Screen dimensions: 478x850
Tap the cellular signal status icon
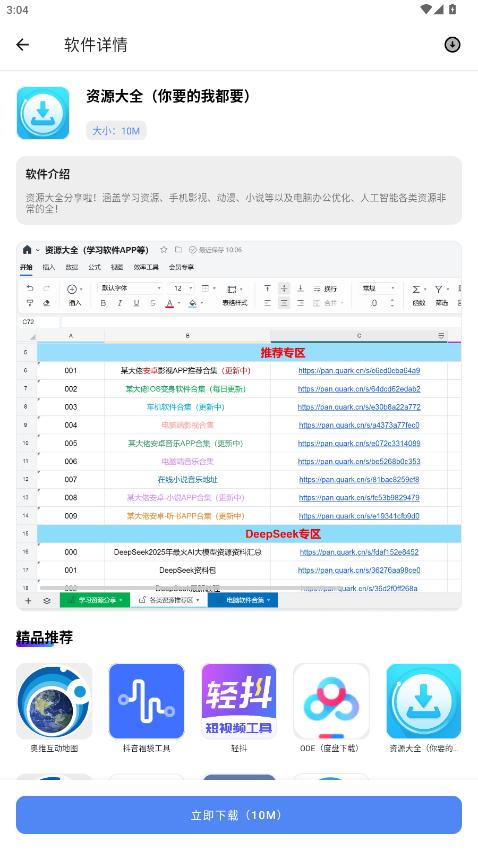[439, 9]
